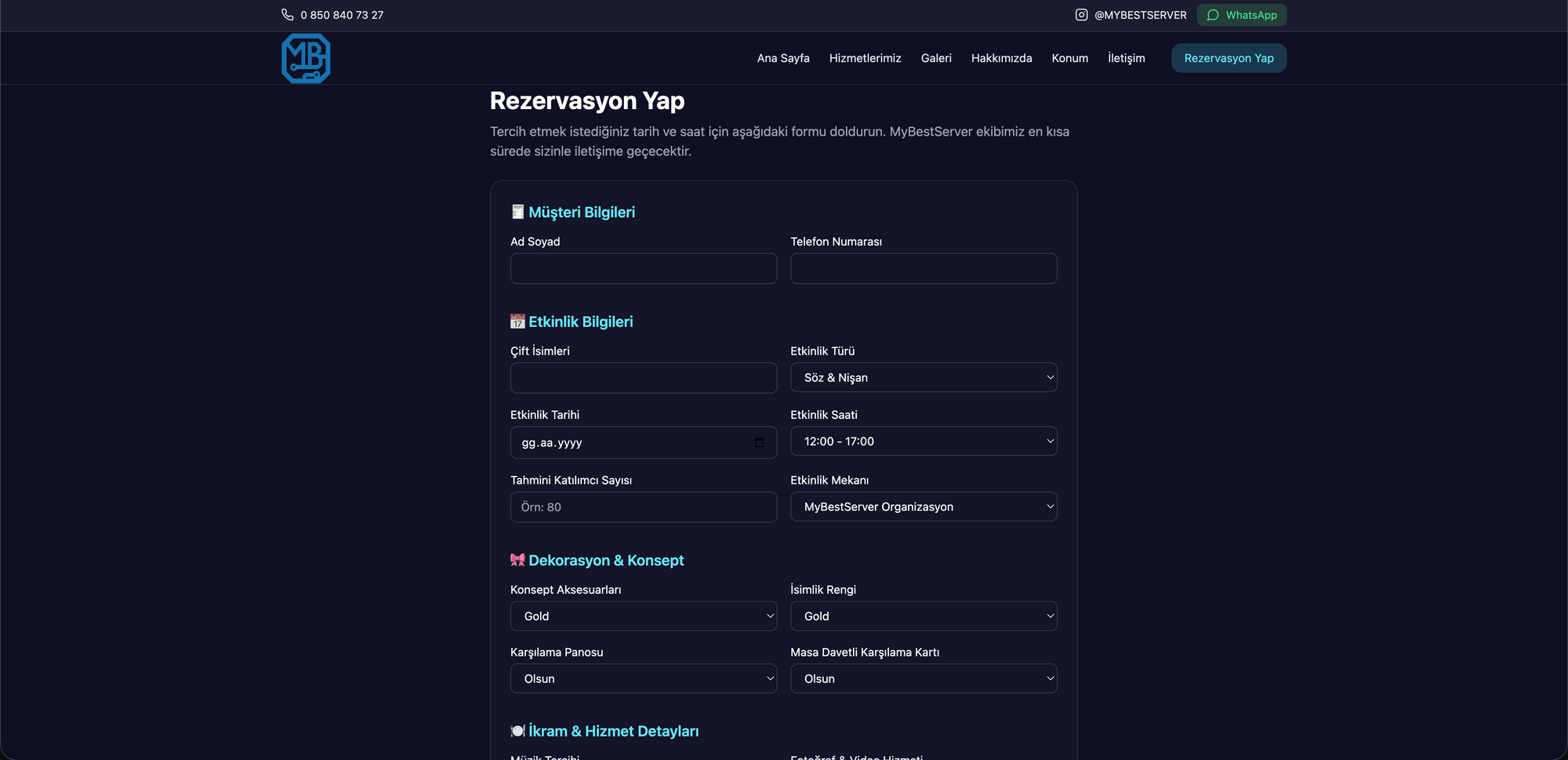Viewport: 1568px width, 760px height.
Task: Focus the Ad Soyad input field
Action: [643, 268]
